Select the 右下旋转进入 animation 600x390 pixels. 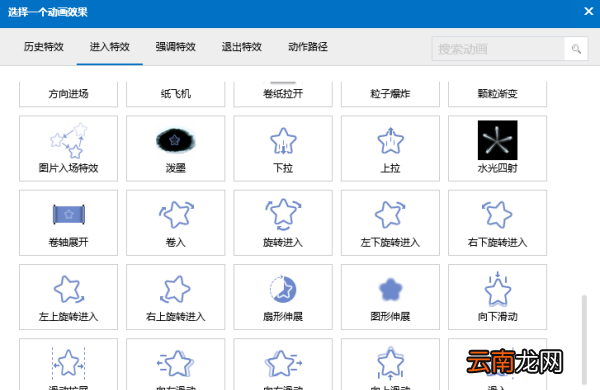pyautogui.click(x=497, y=223)
